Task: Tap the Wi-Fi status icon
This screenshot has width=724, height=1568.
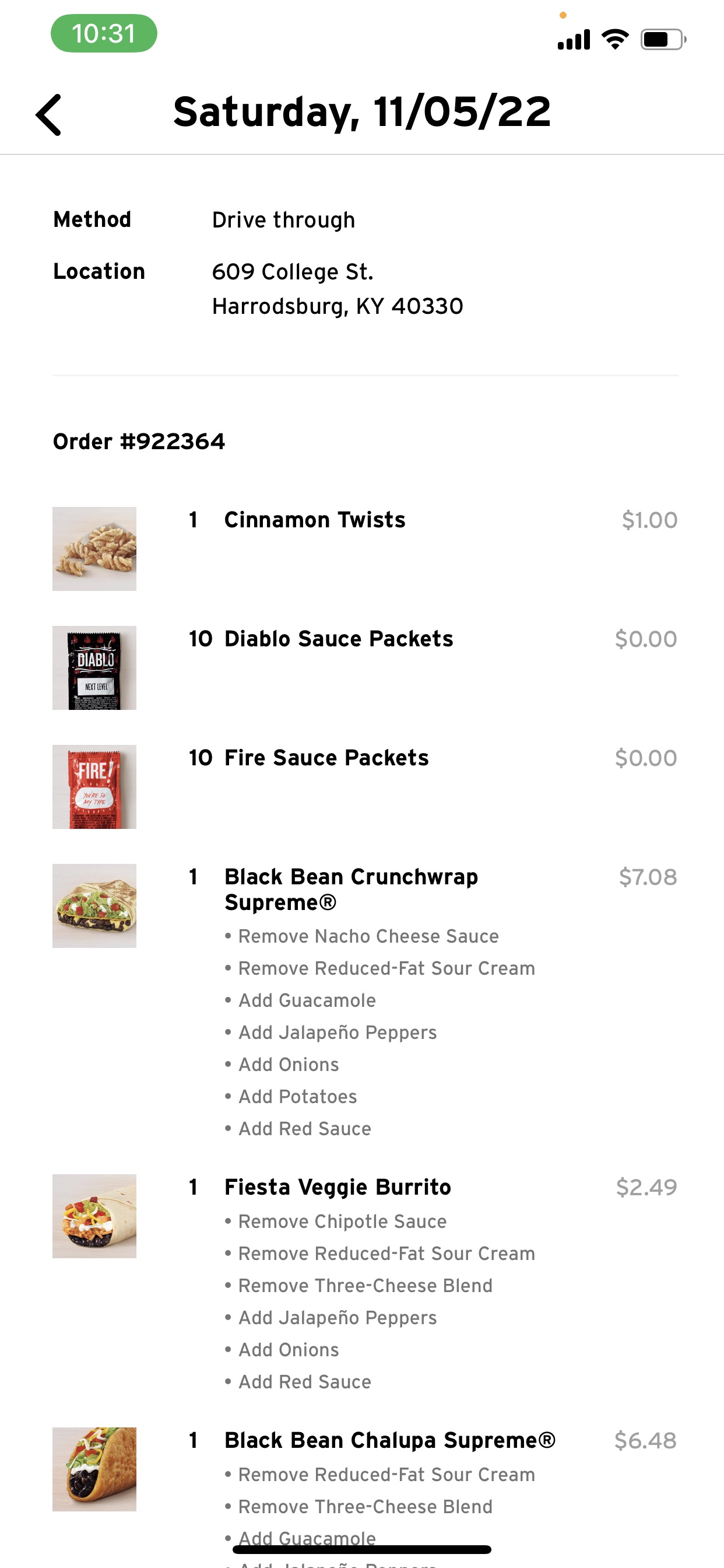Action: tap(615, 40)
